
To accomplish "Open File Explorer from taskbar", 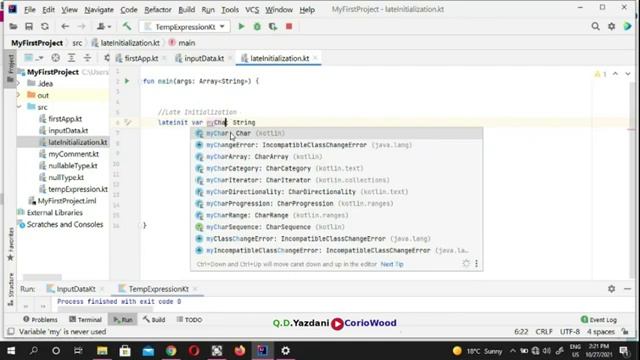I will [102, 351].
